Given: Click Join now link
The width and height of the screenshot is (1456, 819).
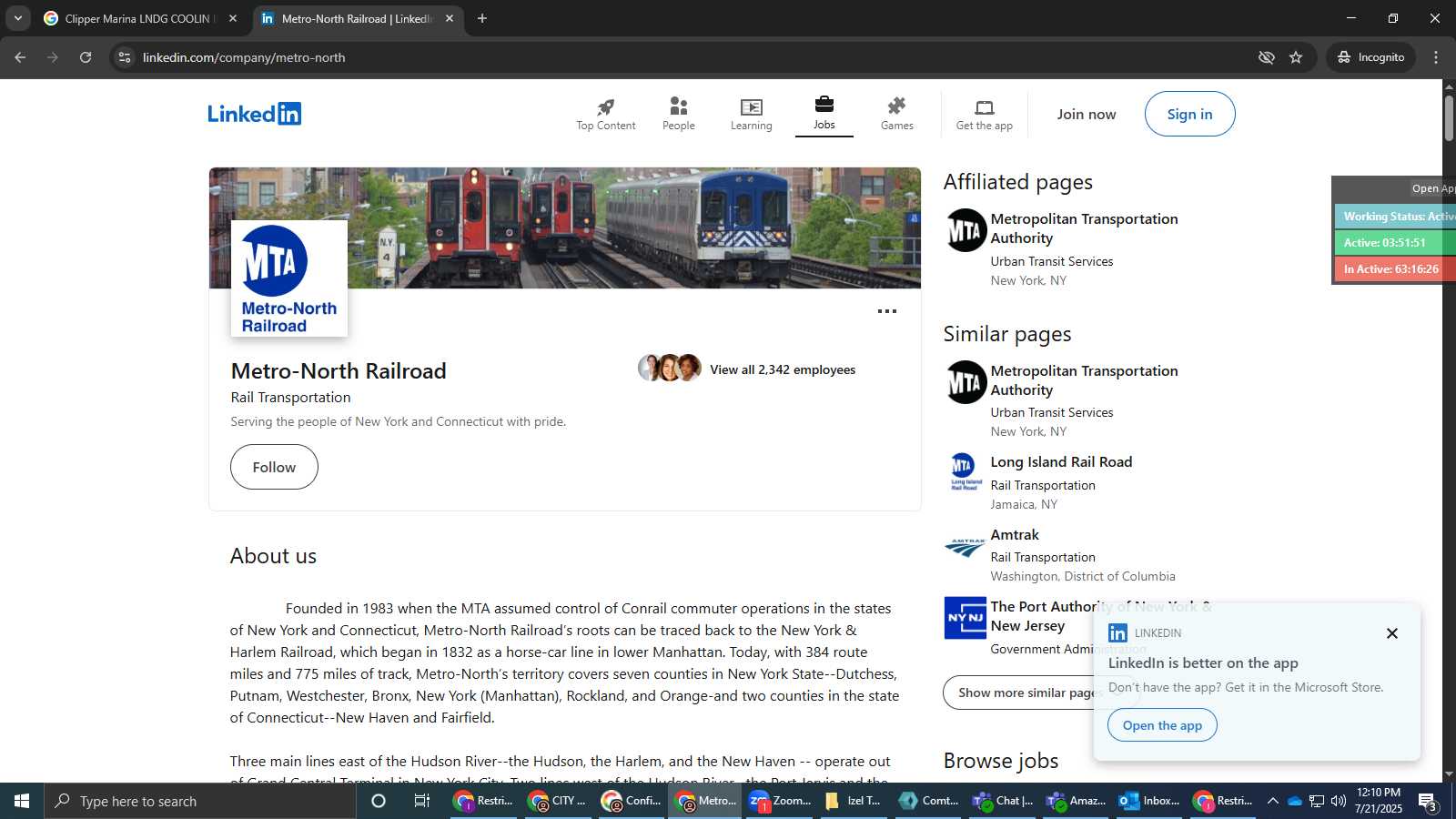Looking at the screenshot, I should 1086,114.
